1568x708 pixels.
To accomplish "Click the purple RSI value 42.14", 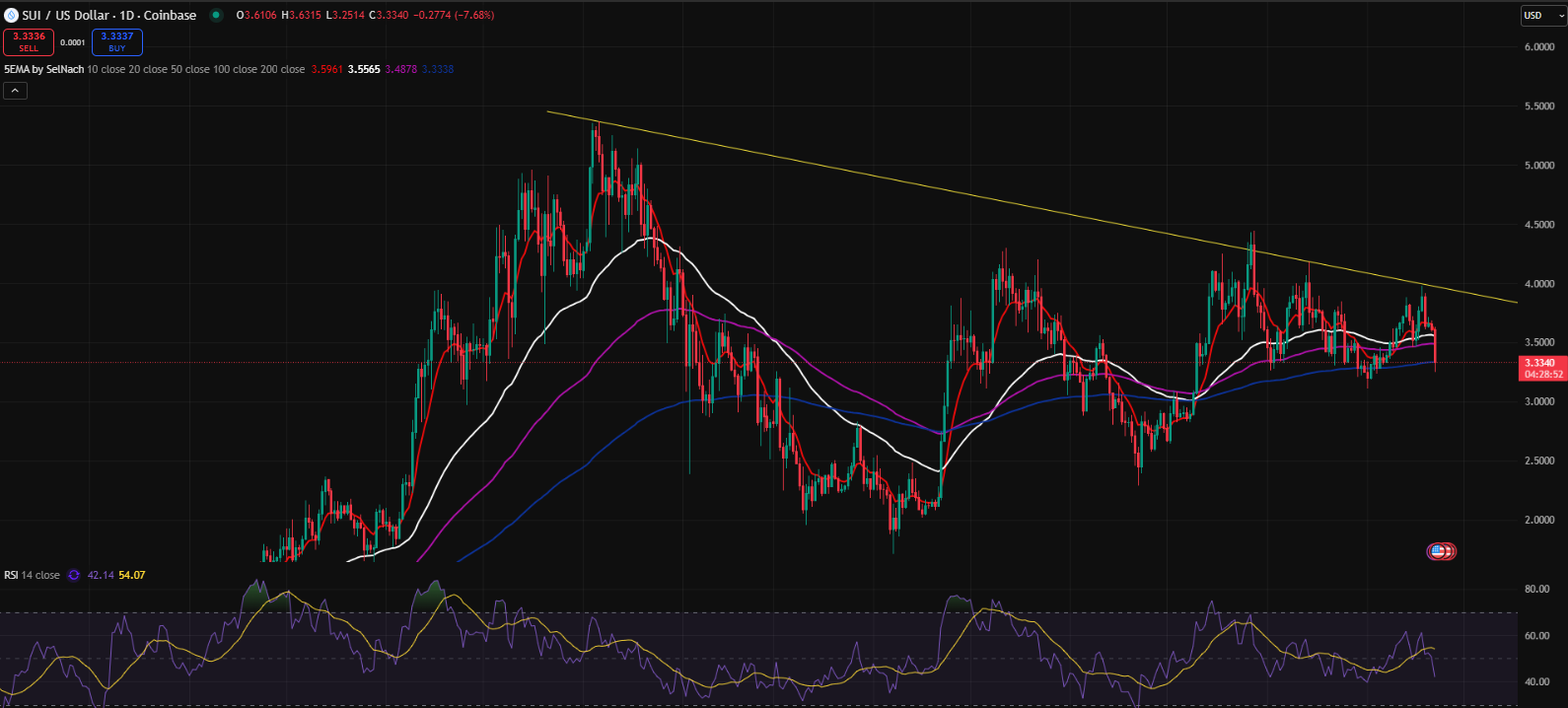I will (101, 575).
